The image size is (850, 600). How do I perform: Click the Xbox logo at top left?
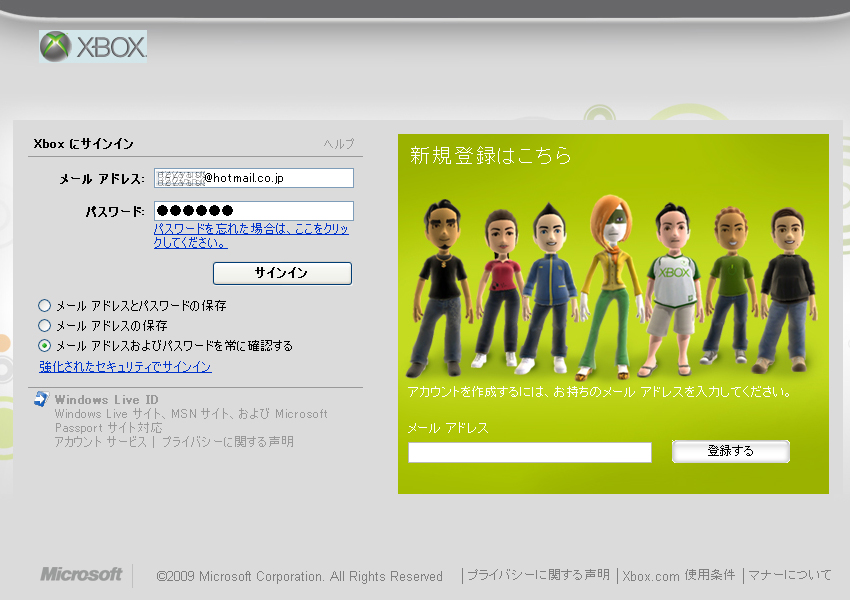(x=93, y=46)
